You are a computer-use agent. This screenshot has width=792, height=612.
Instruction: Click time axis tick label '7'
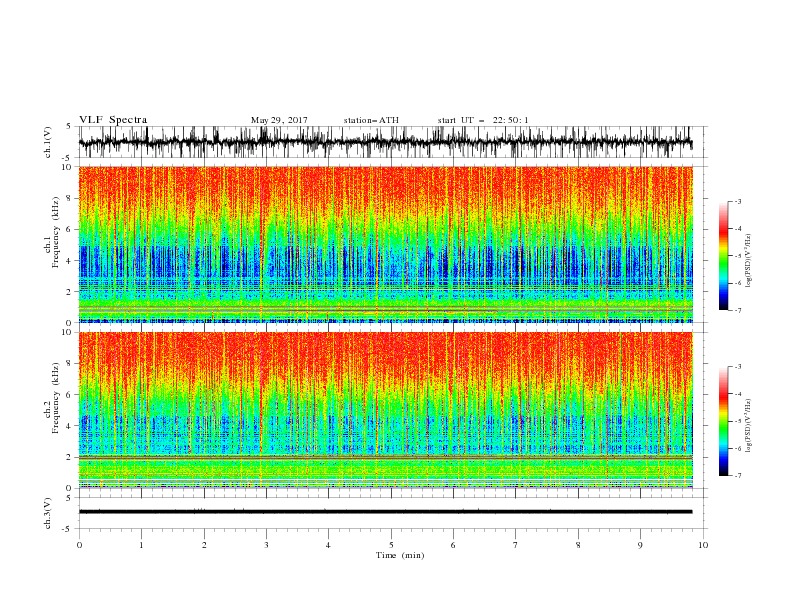pos(516,545)
